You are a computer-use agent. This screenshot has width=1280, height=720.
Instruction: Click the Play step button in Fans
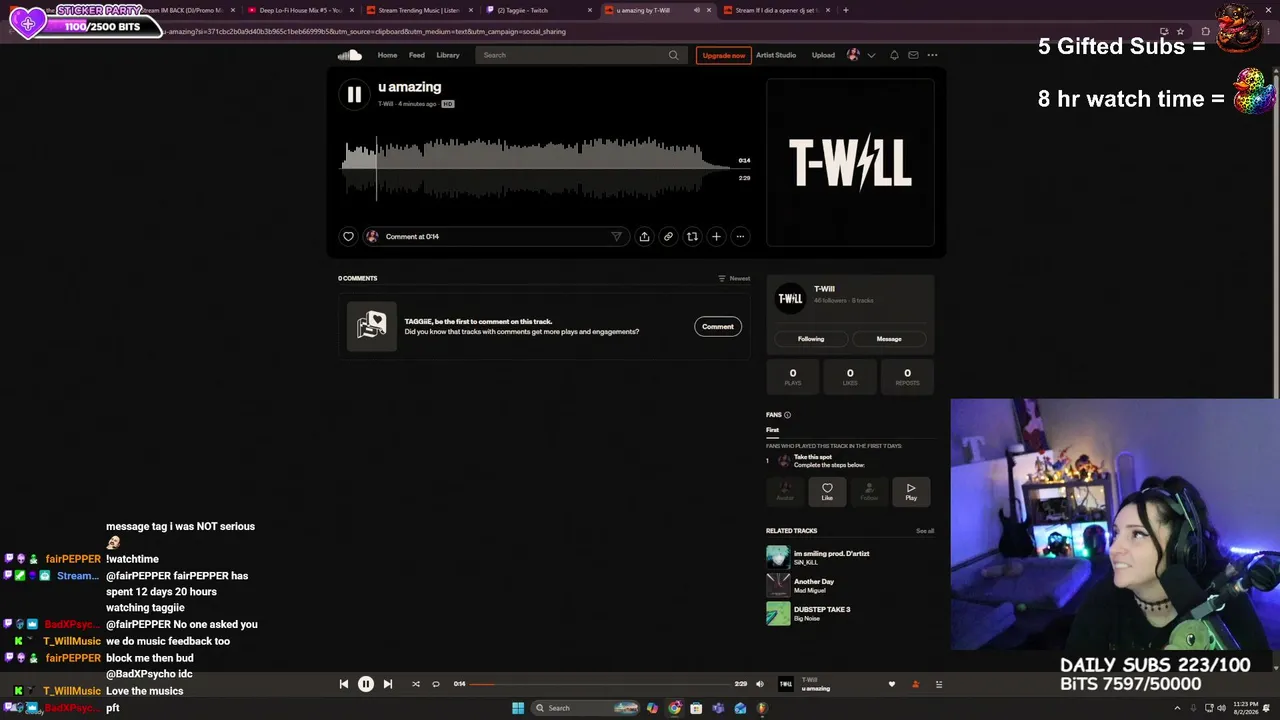tap(911, 492)
